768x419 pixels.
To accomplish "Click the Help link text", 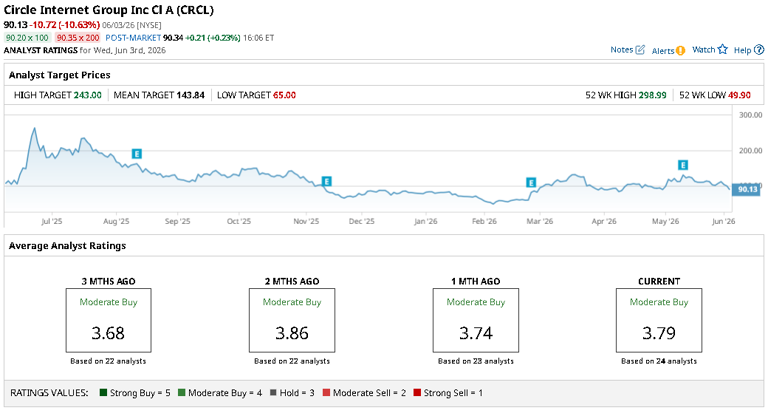I will click(742, 50).
